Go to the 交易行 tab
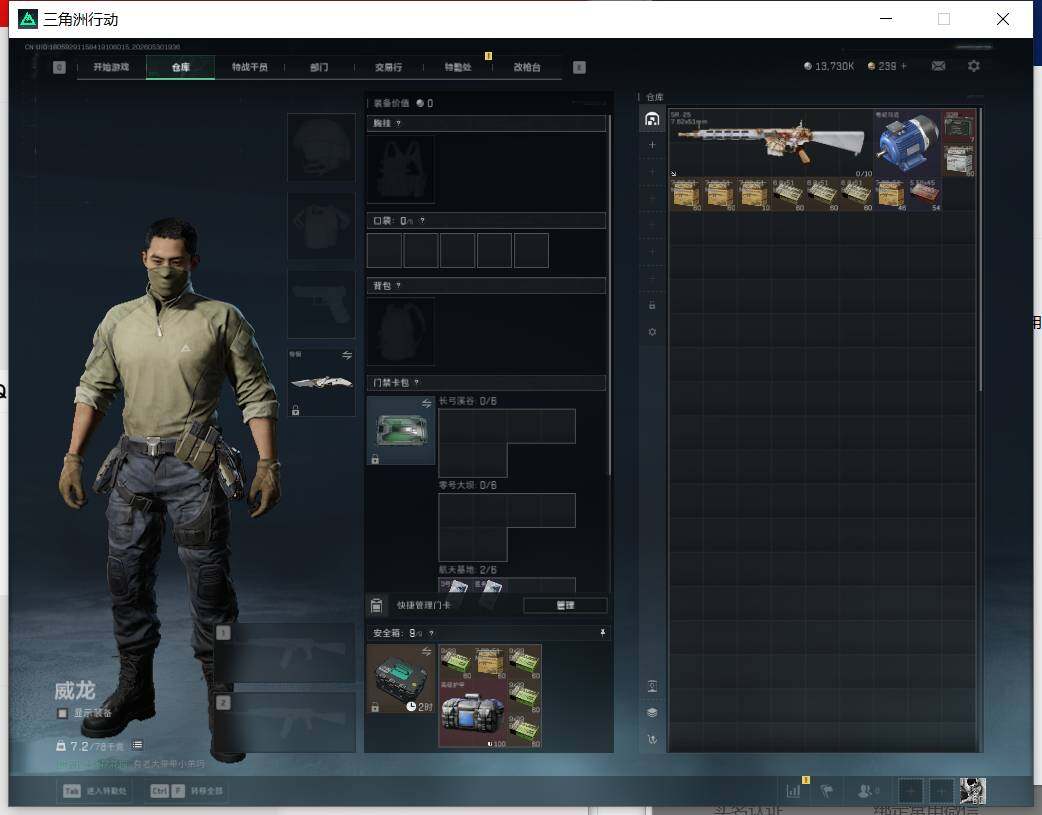 coord(388,67)
